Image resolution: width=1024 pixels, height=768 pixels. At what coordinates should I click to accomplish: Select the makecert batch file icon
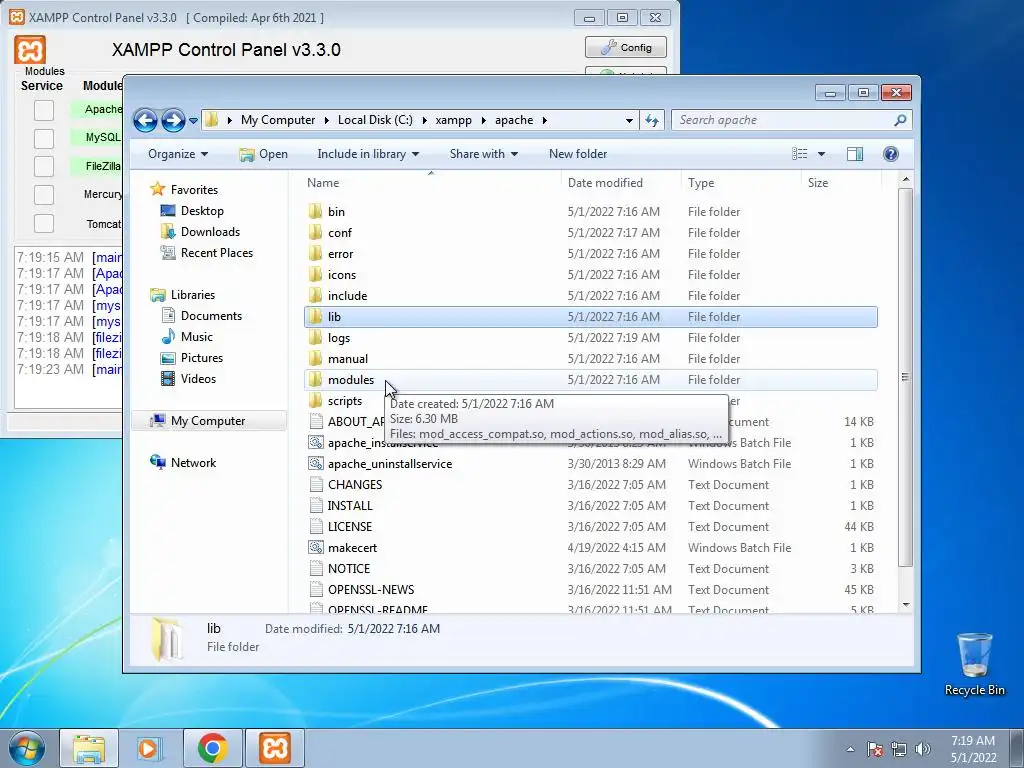[x=316, y=547]
